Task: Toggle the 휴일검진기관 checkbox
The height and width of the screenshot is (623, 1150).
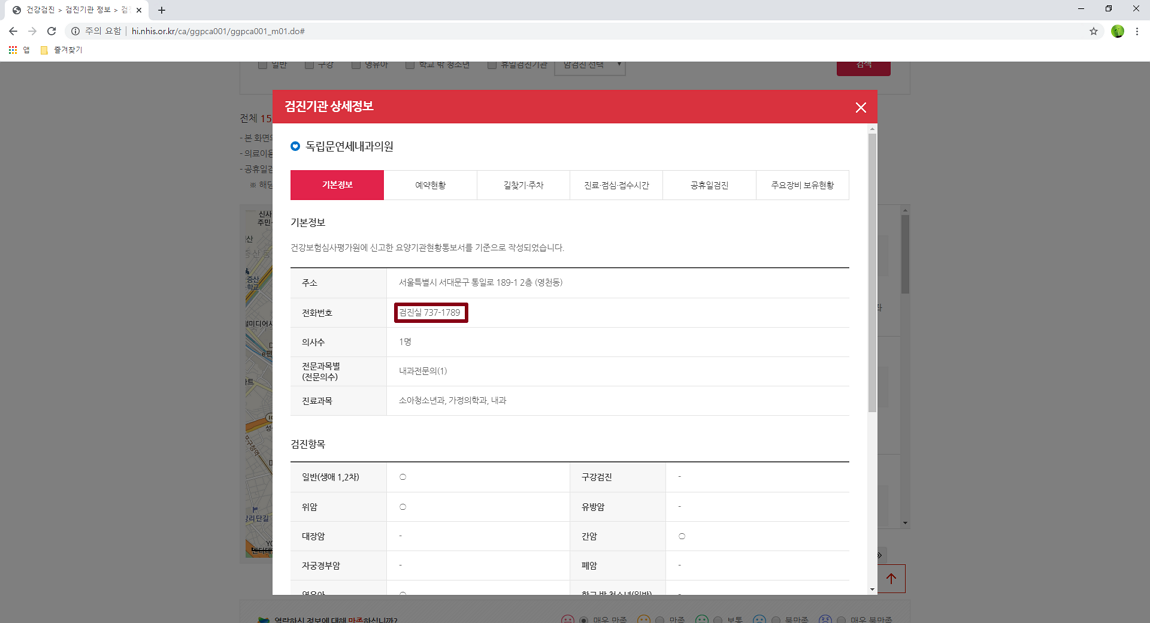Action: point(492,65)
